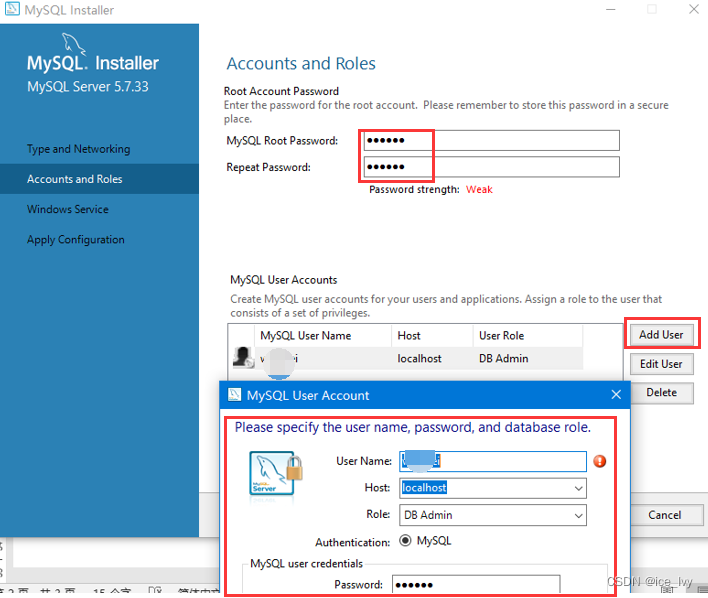Click the Edit User button
The height and width of the screenshot is (598, 708).
point(661,364)
